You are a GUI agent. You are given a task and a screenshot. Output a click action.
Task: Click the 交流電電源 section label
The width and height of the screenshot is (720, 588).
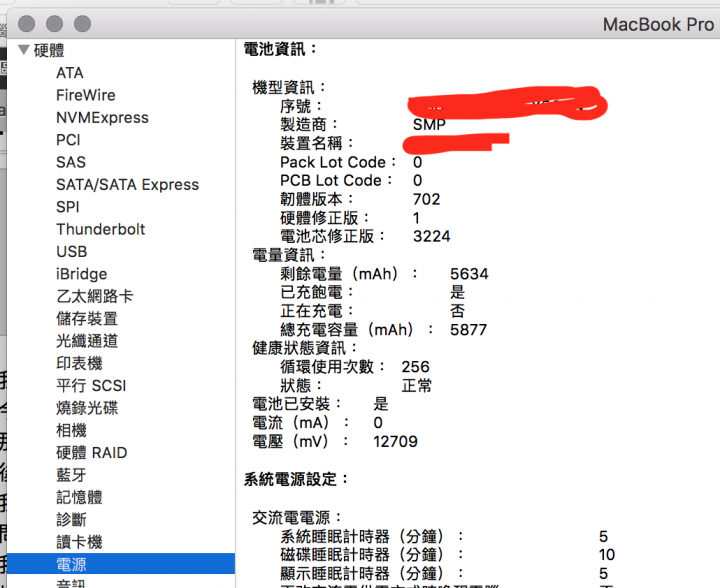[x=296, y=518]
